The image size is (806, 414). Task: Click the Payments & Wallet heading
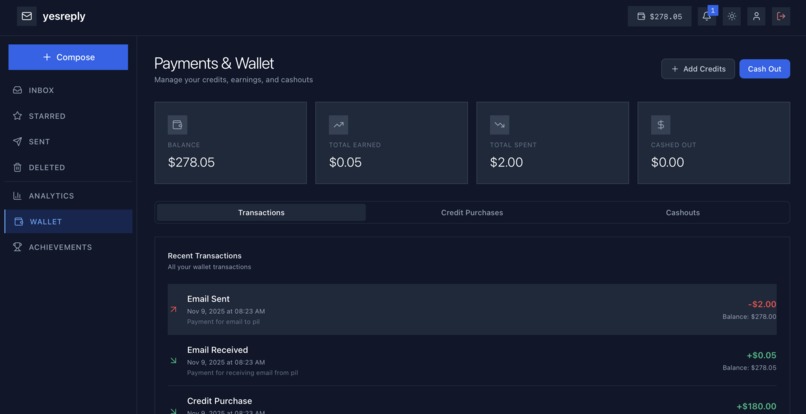(x=214, y=63)
